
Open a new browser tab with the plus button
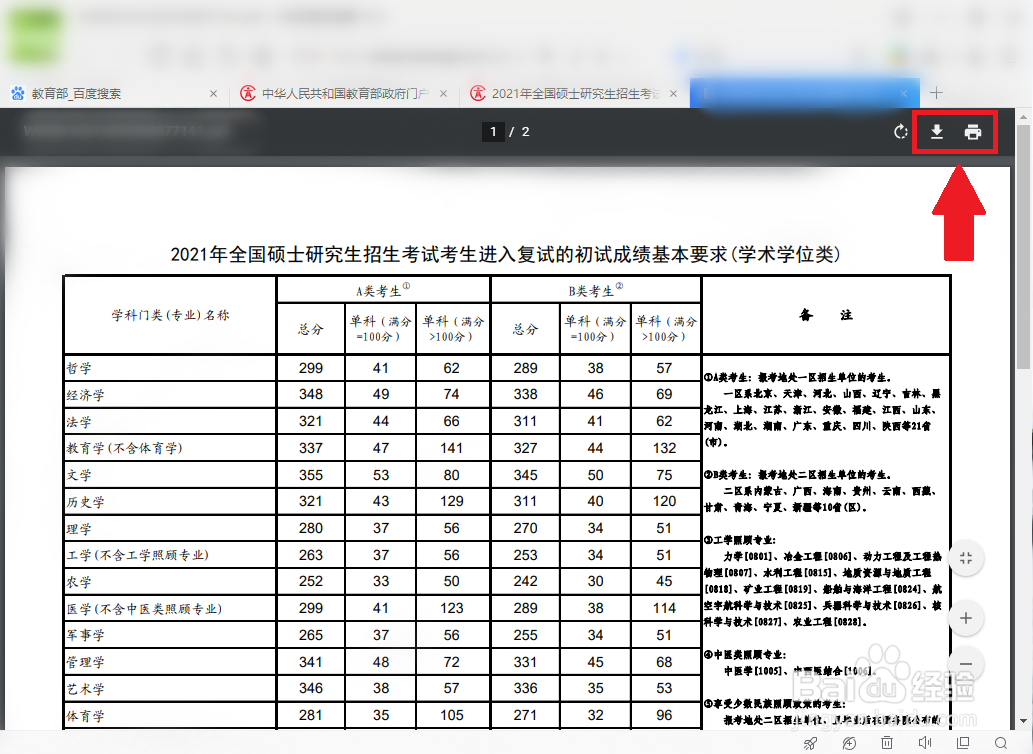pyautogui.click(x=935, y=92)
